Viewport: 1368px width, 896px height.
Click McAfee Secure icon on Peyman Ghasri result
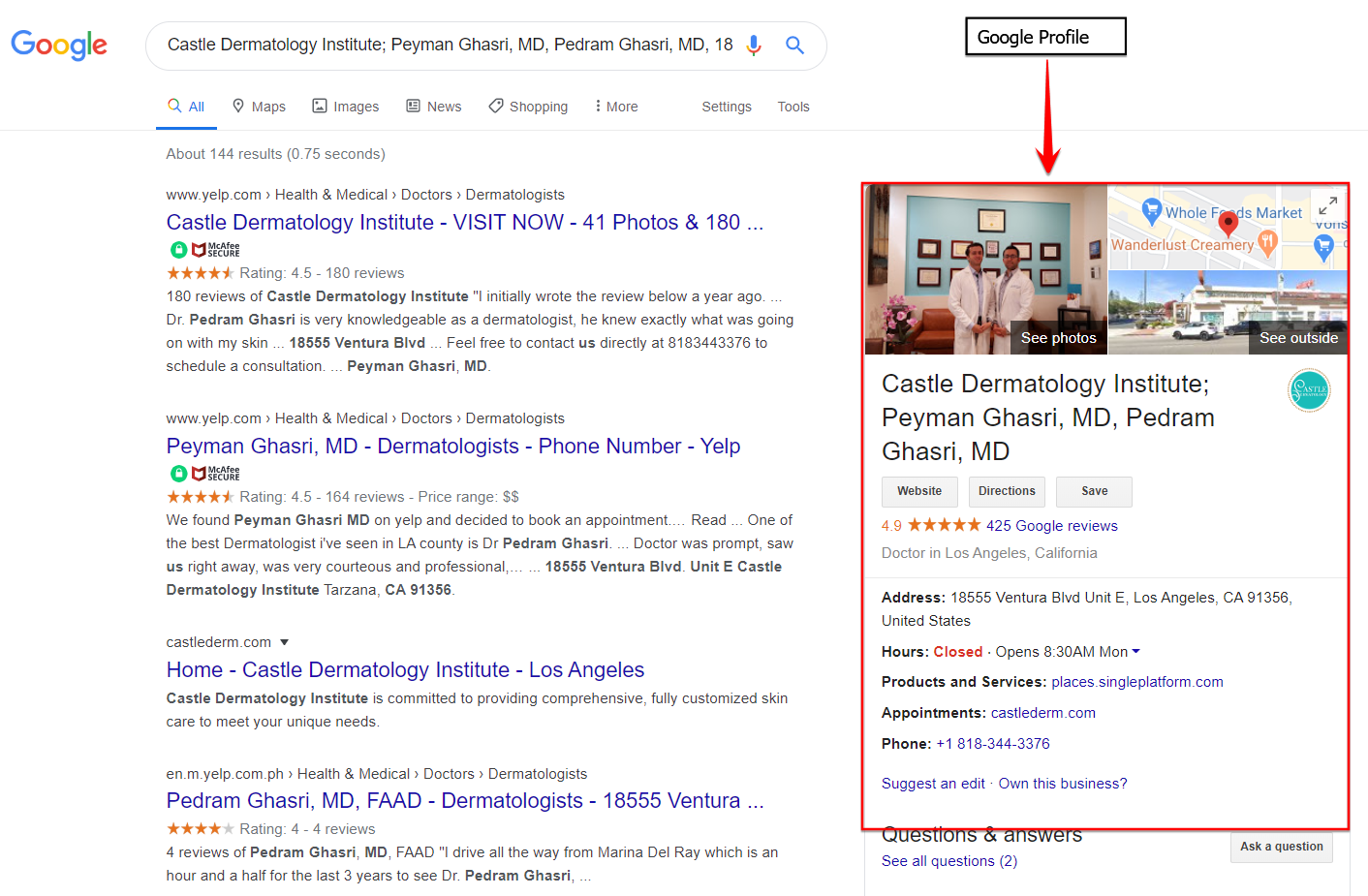pos(215,474)
